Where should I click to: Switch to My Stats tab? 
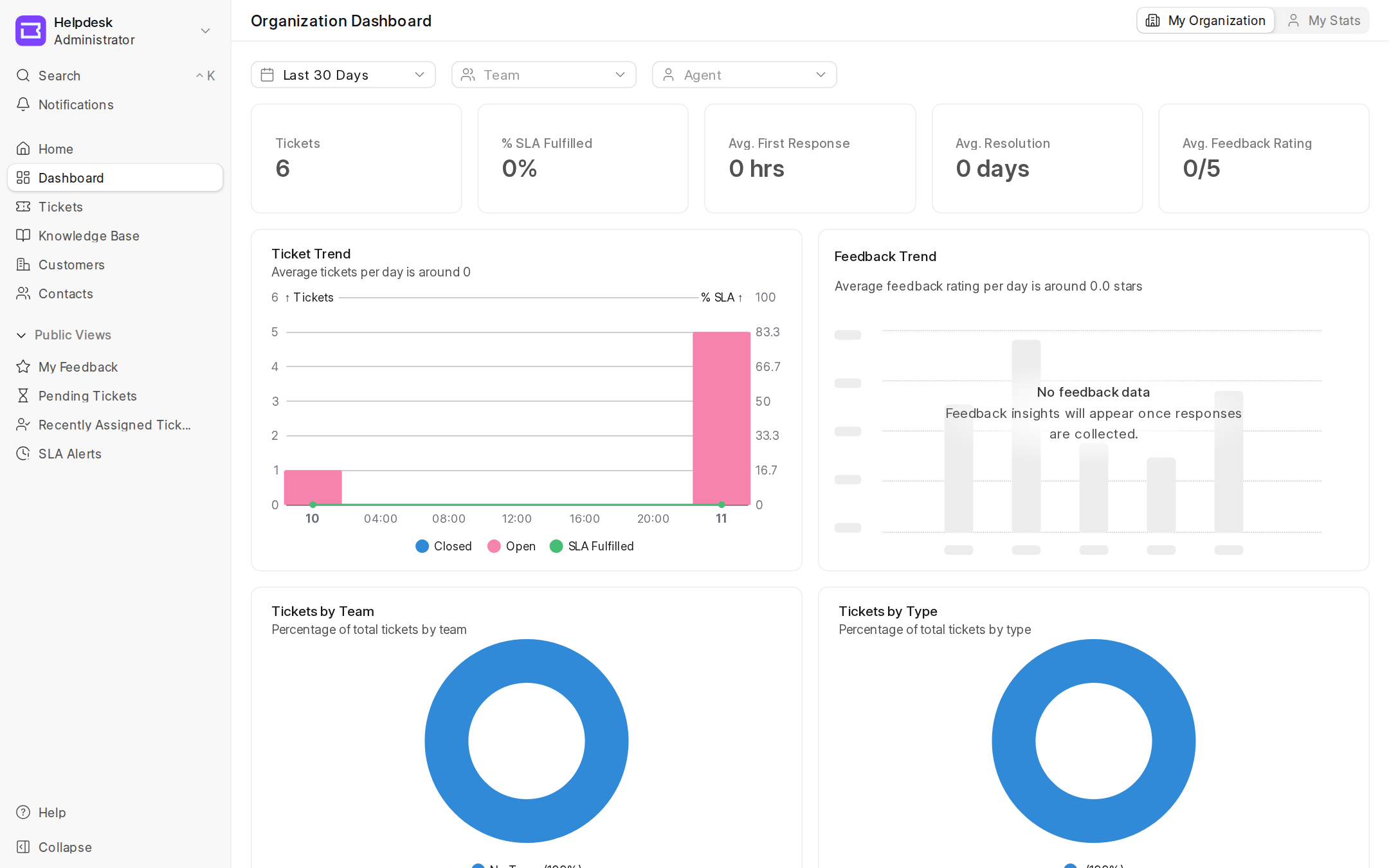[x=1323, y=21]
